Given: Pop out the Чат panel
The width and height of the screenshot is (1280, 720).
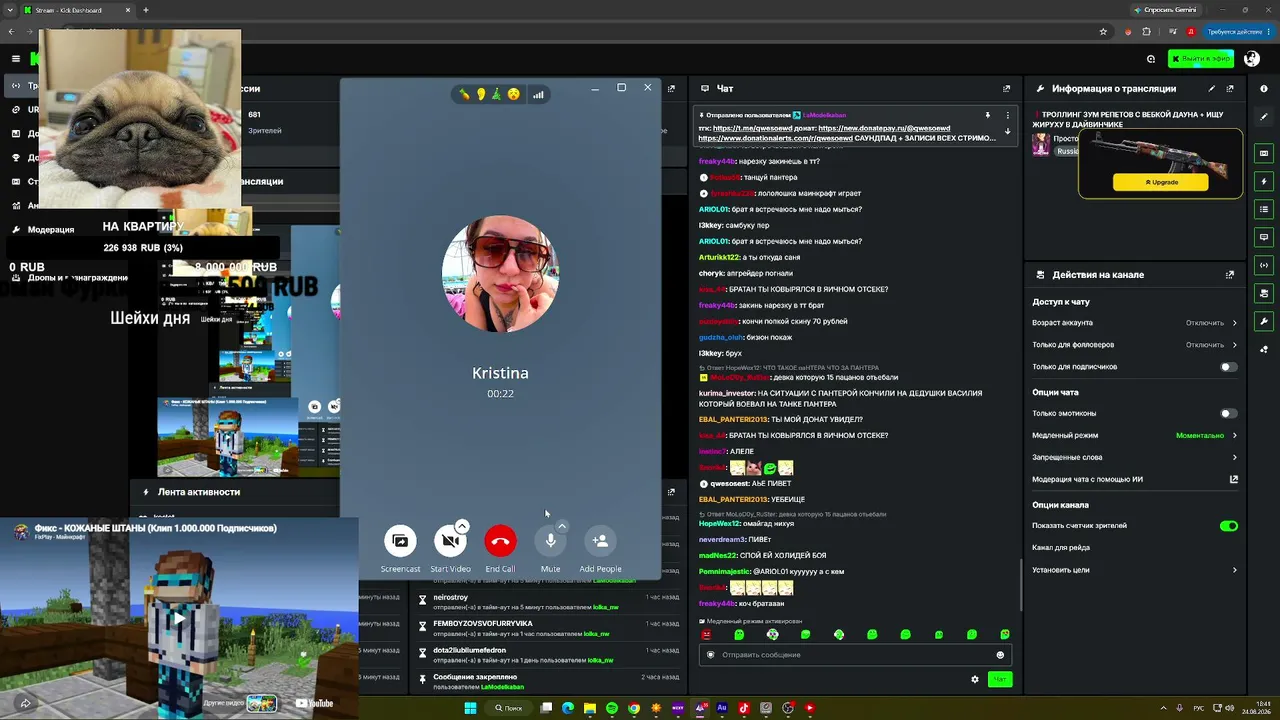Looking at the screenshot, I should [x=1006, y=89].
